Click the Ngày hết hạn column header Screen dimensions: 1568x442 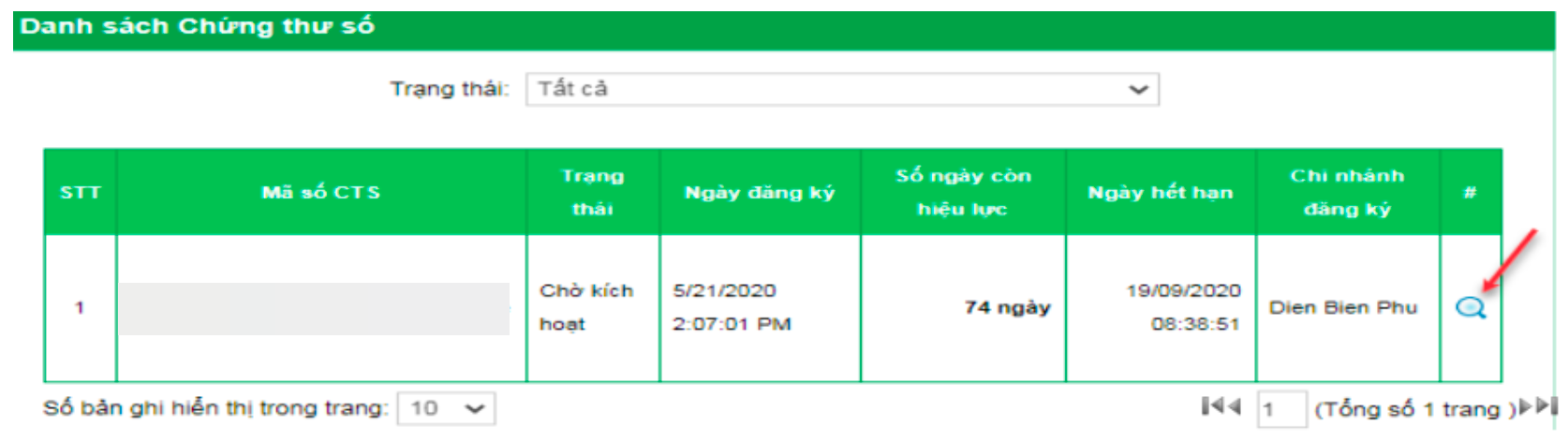(1160, 192)
